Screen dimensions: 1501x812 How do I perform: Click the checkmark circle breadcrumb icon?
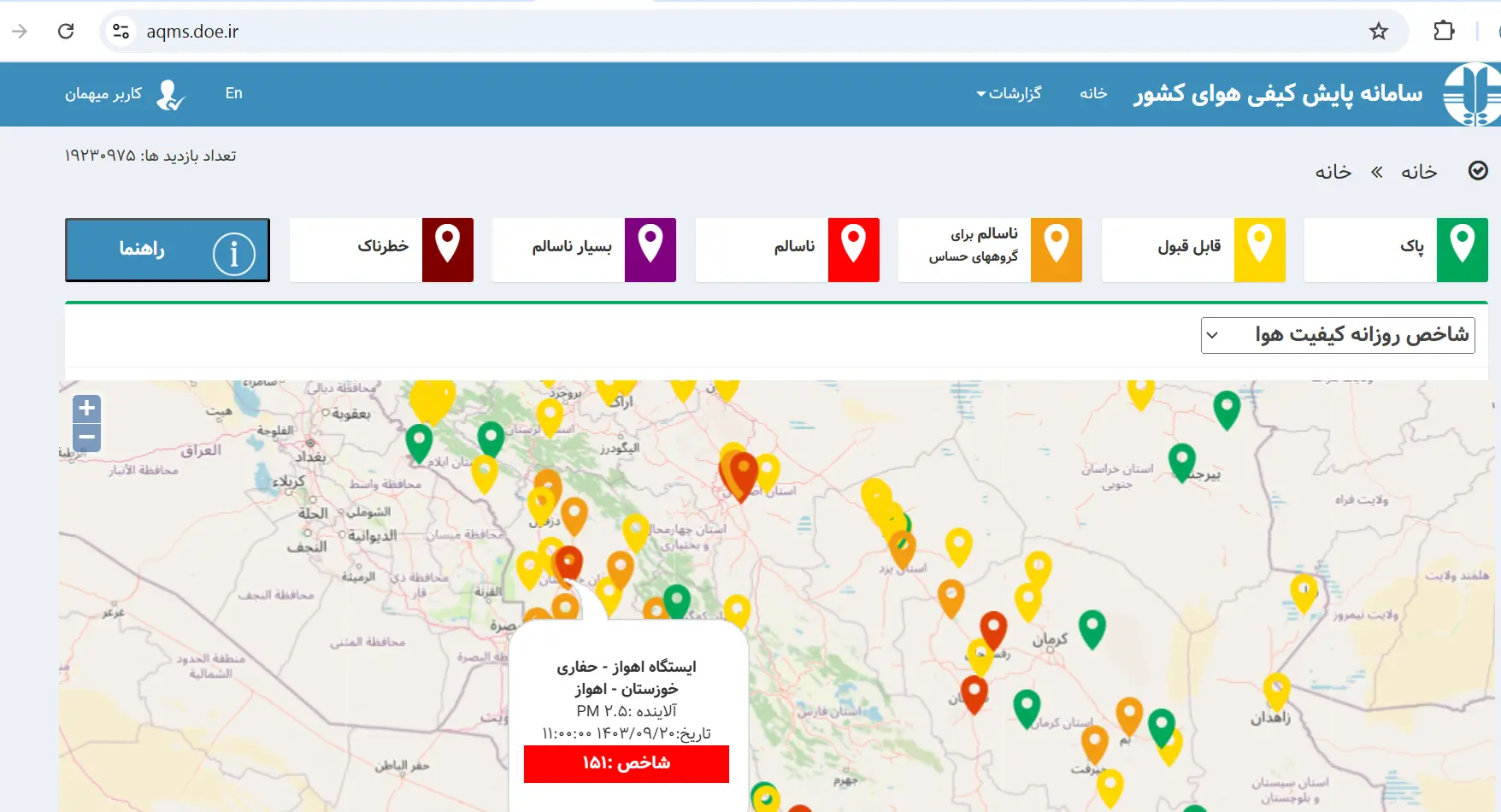point(1478,171)
